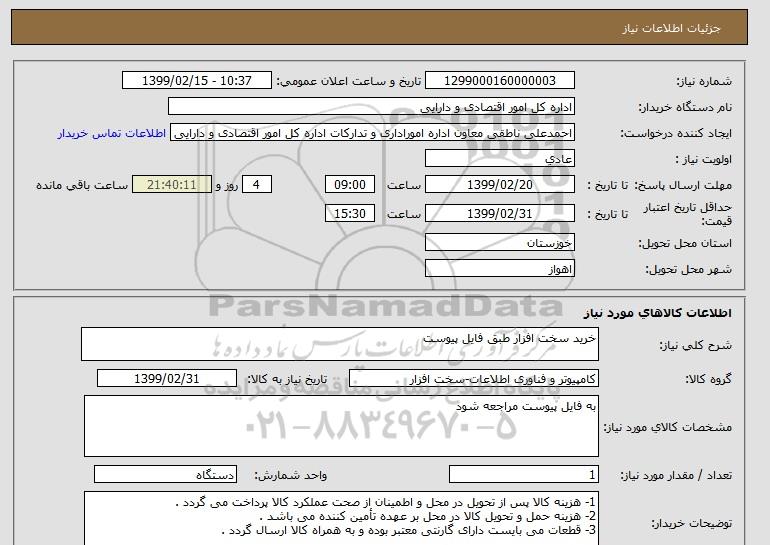Click the label تاریخ و ساعت اعلان عمومی
This screenshot has width=770, height=545.
coord(349,81)
